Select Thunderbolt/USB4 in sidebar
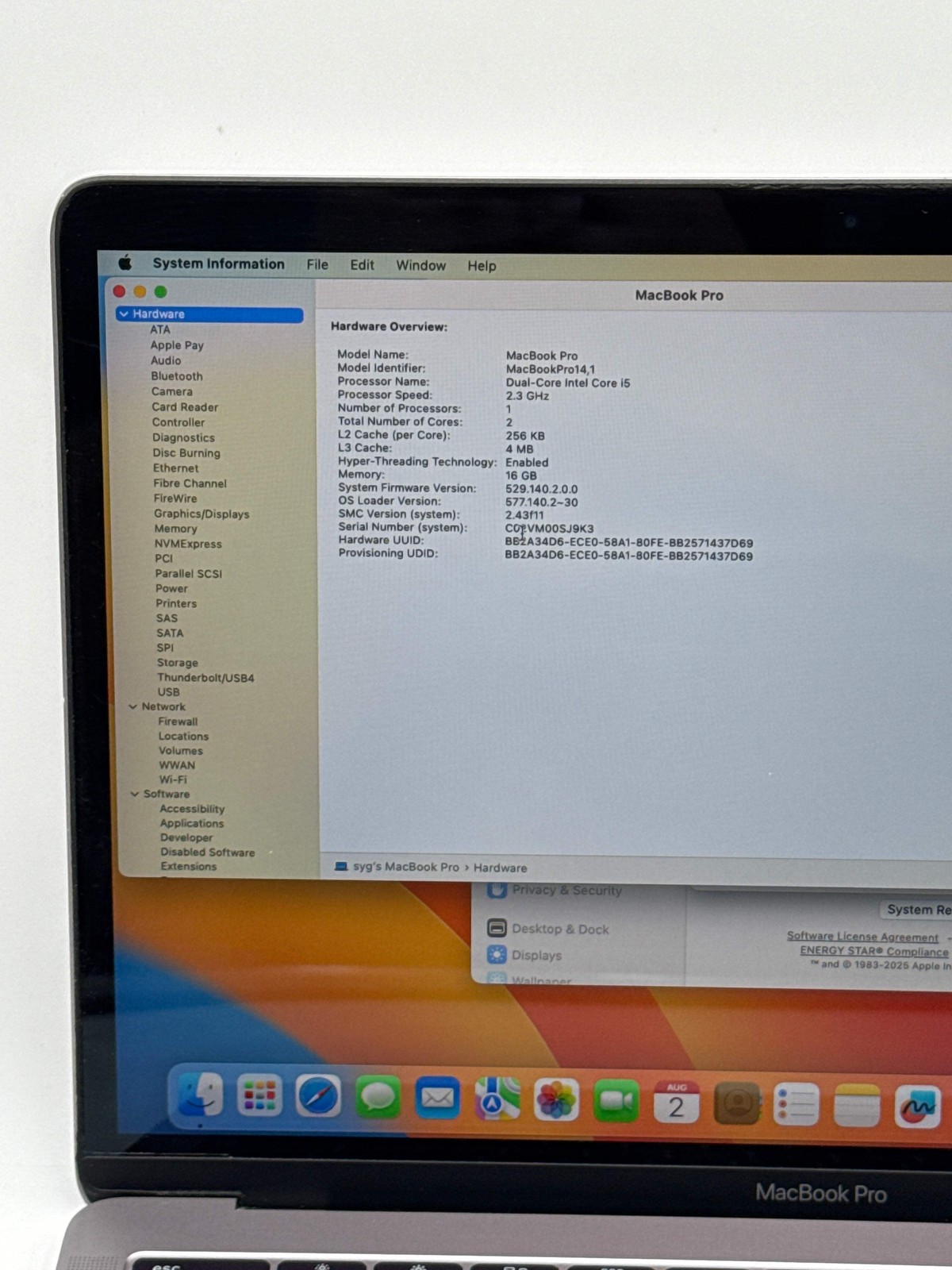 pyautogui.click(x=205, y=678)
